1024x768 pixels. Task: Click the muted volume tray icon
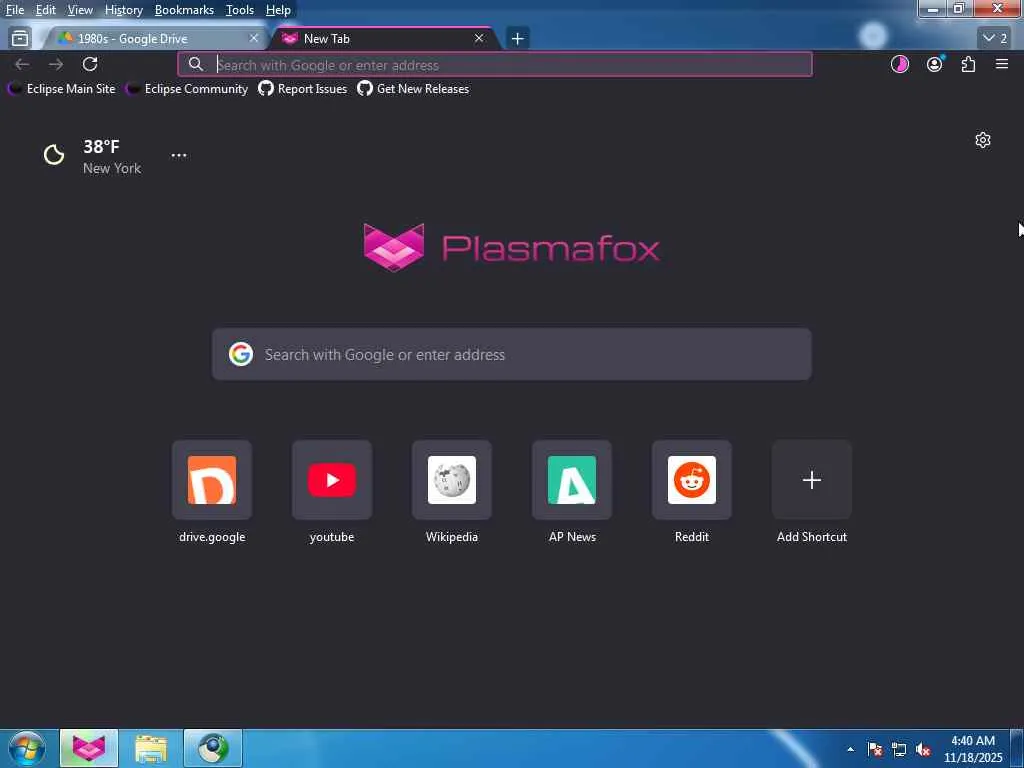coord(923,749)
